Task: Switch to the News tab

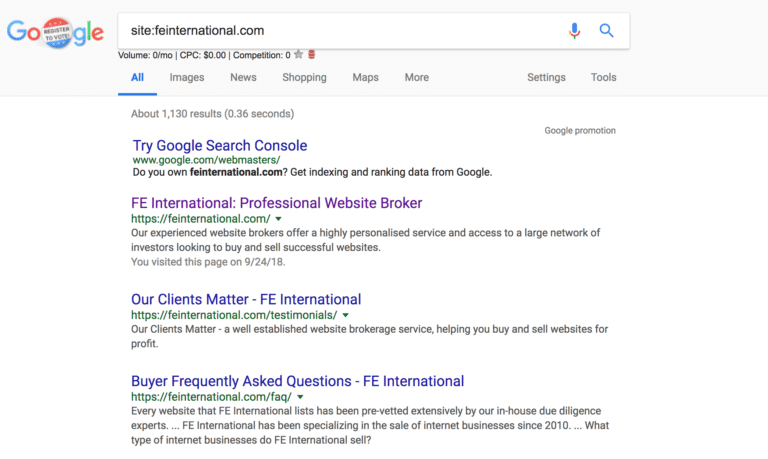Action: click(243, 77)
